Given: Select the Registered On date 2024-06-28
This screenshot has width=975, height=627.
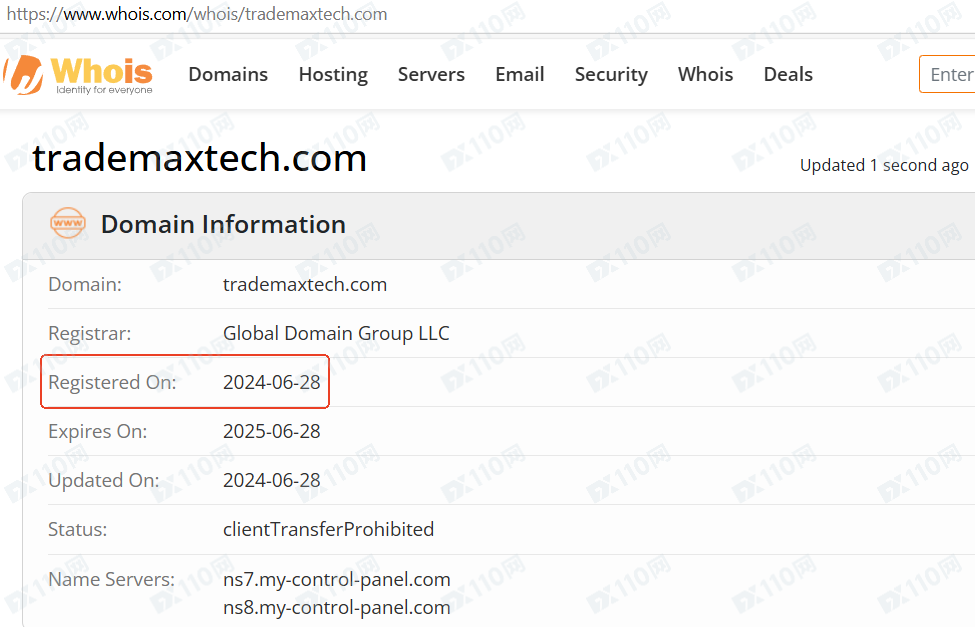Looking at the screenshot, I should [272, 382].
